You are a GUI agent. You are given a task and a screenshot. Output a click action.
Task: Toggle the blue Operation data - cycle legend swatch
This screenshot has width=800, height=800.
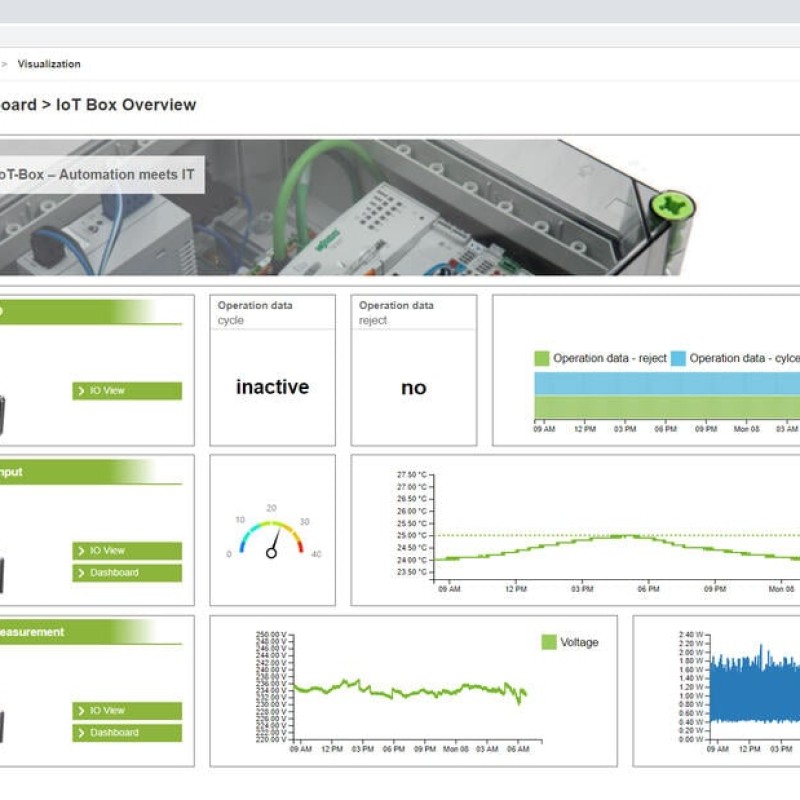(678, 358)
